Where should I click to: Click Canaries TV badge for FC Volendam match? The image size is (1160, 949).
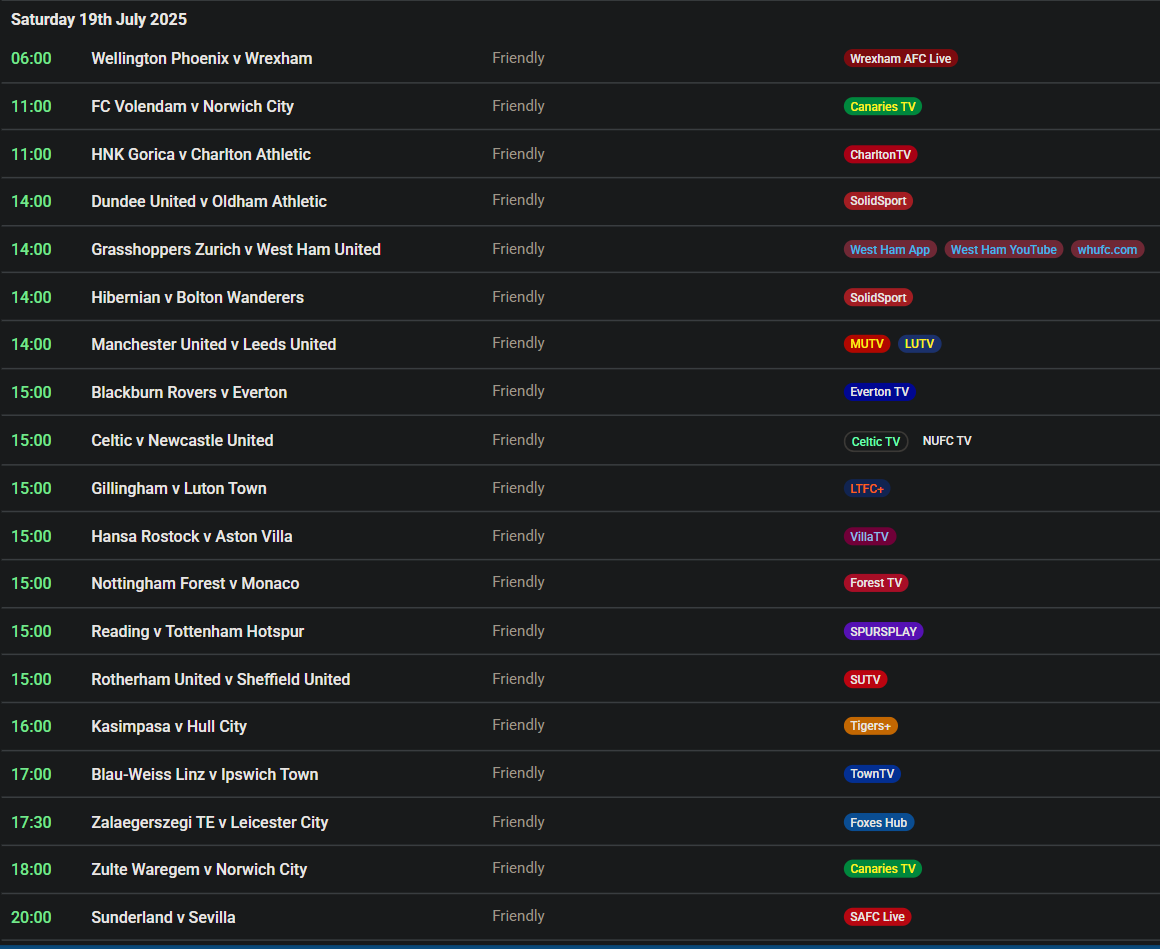(883, 107)
